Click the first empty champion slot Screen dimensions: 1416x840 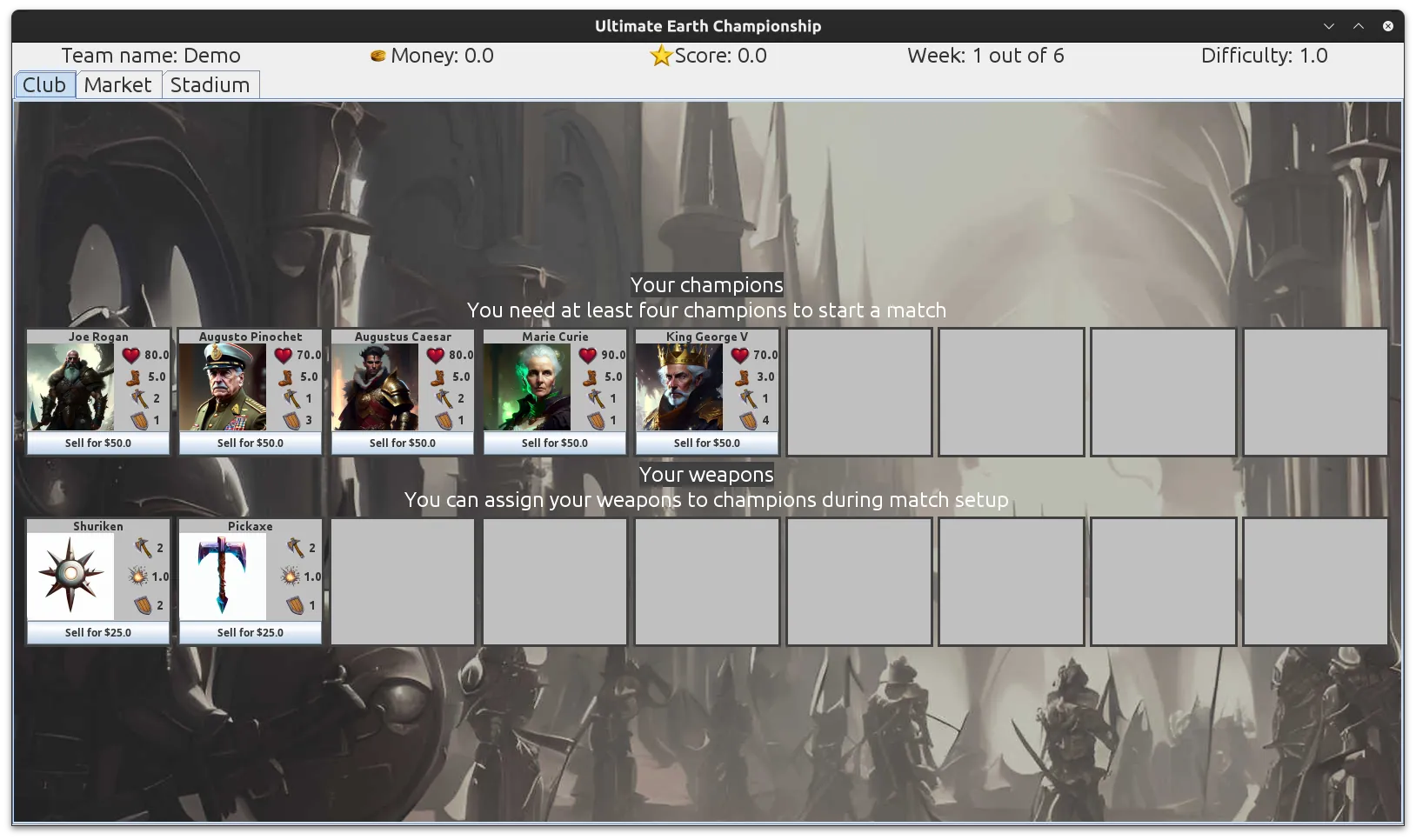858,391
